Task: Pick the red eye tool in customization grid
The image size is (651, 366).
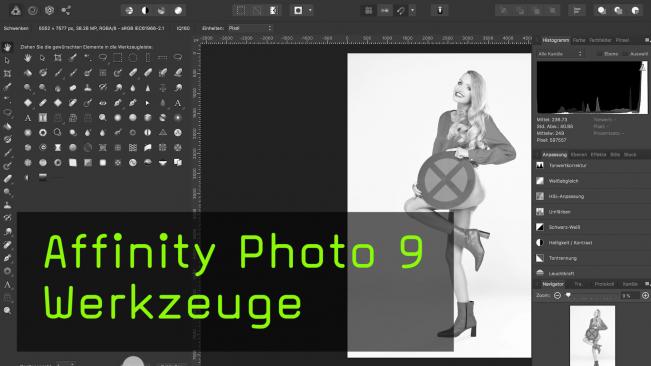Action: point(103,103)
